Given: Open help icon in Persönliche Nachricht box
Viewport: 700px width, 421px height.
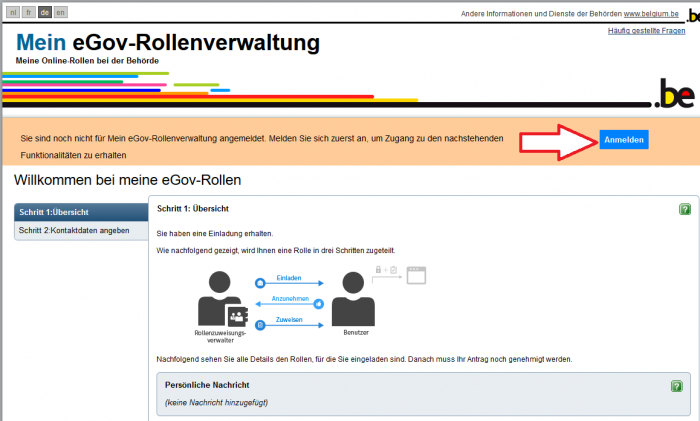Looking at the screenshot, I should tap(677, 386).
